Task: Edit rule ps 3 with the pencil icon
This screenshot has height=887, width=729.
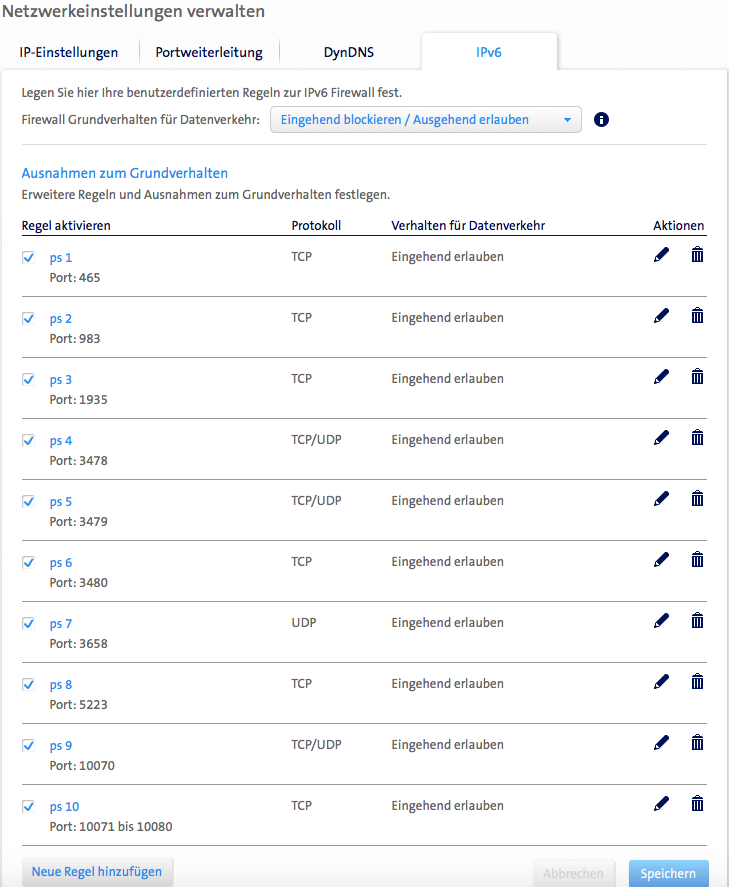Action: point(661,377)
